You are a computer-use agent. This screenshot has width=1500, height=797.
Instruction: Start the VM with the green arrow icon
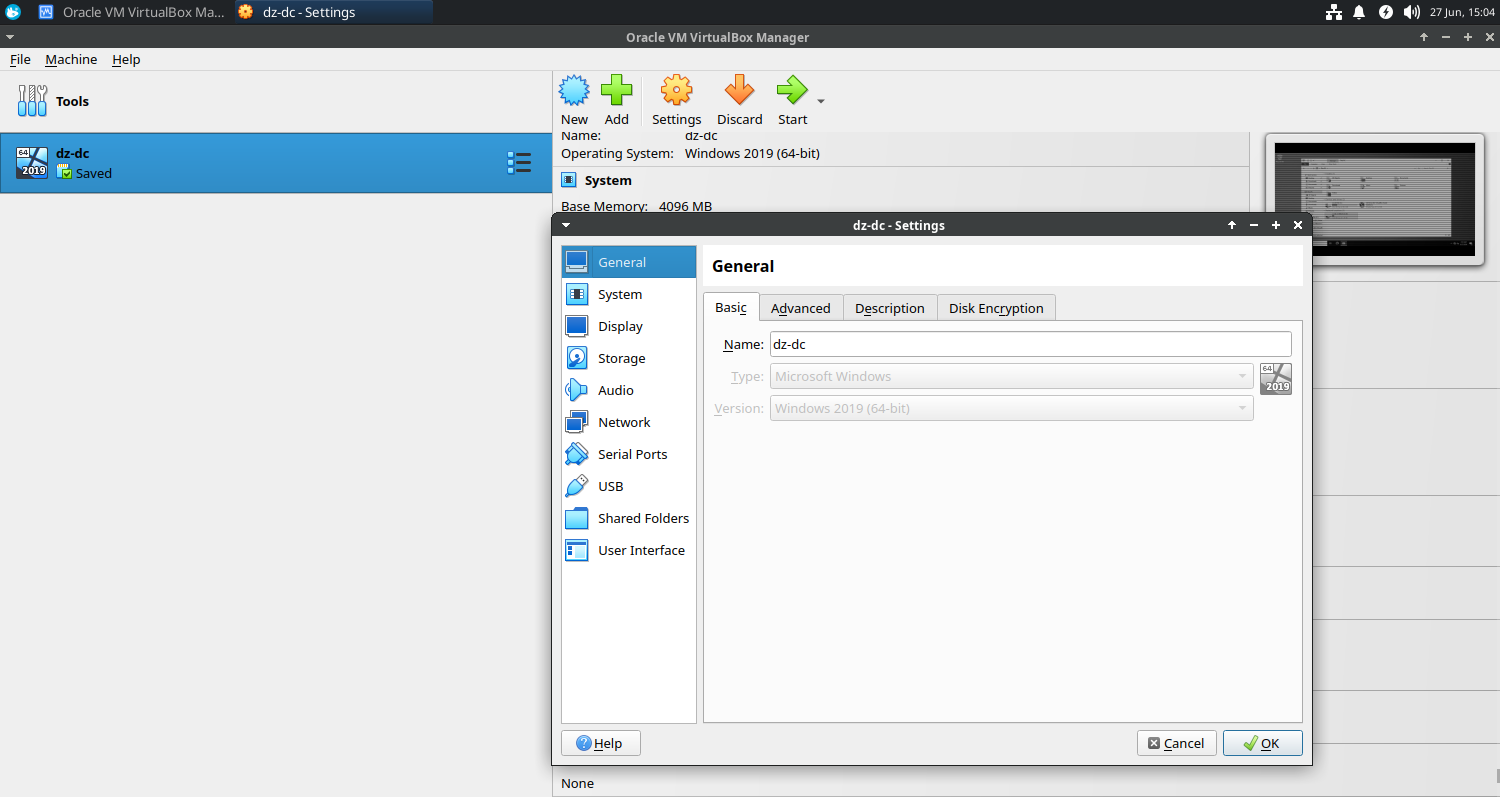(x=792, y=91)
